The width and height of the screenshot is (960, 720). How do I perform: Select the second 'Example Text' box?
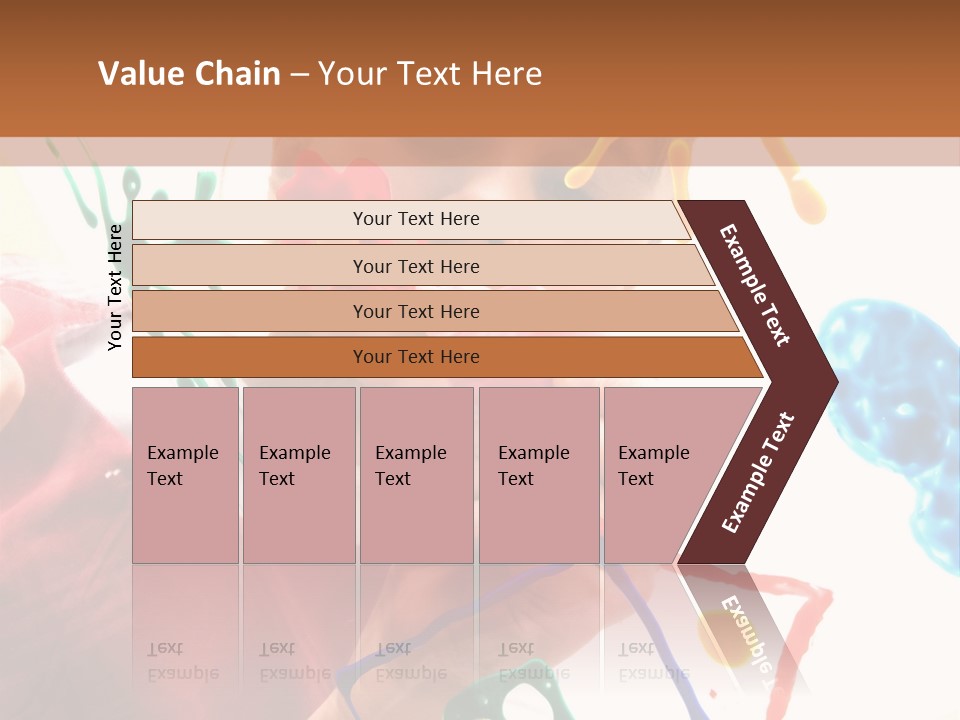[298, 475]
